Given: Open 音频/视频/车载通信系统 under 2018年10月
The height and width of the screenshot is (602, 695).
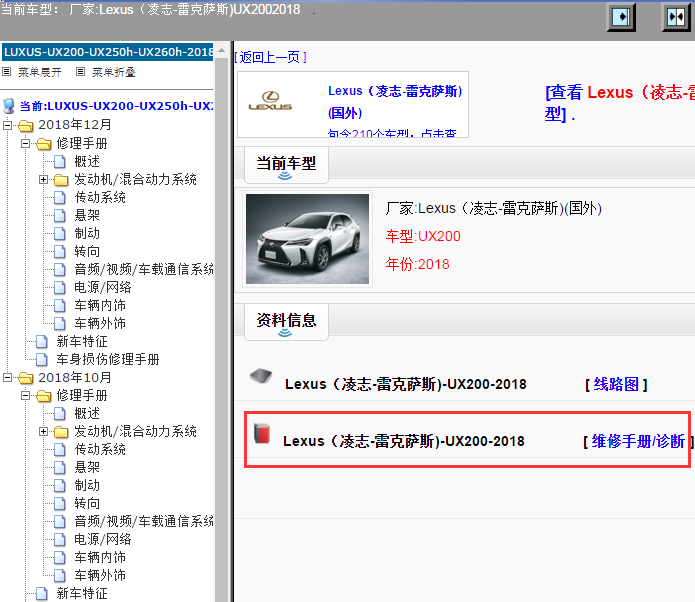Looking at the screenshot, I should [x=144, y=521].
